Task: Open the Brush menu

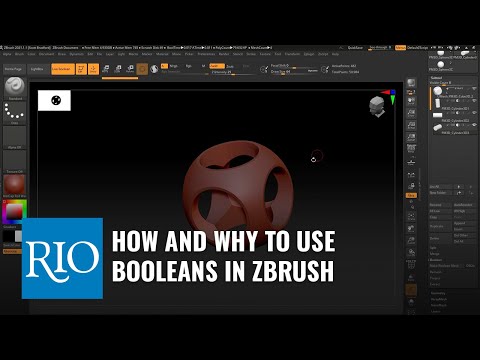Action: click(x=19, y=54)
